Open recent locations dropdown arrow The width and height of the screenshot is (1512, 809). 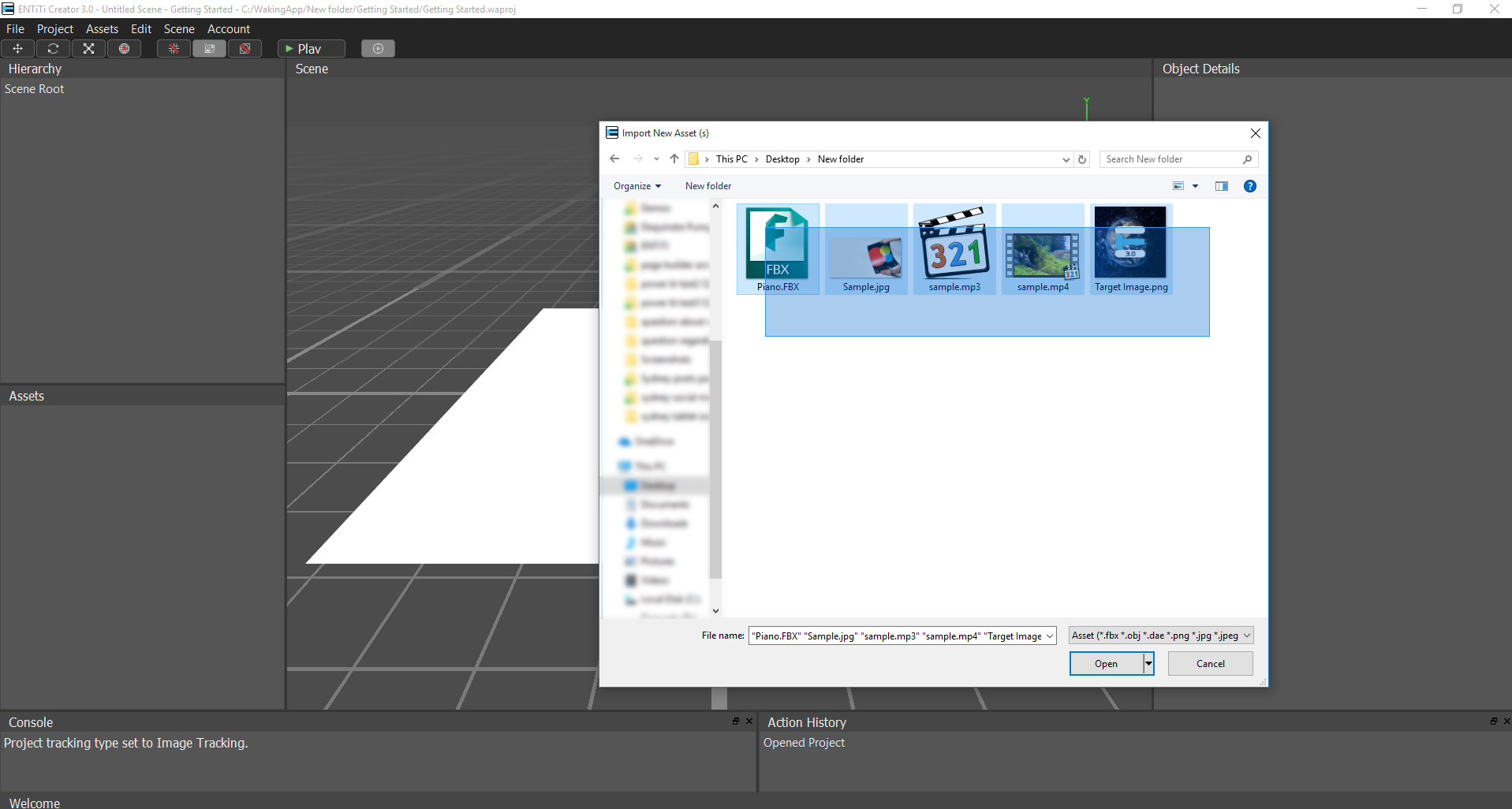point(656,159)
